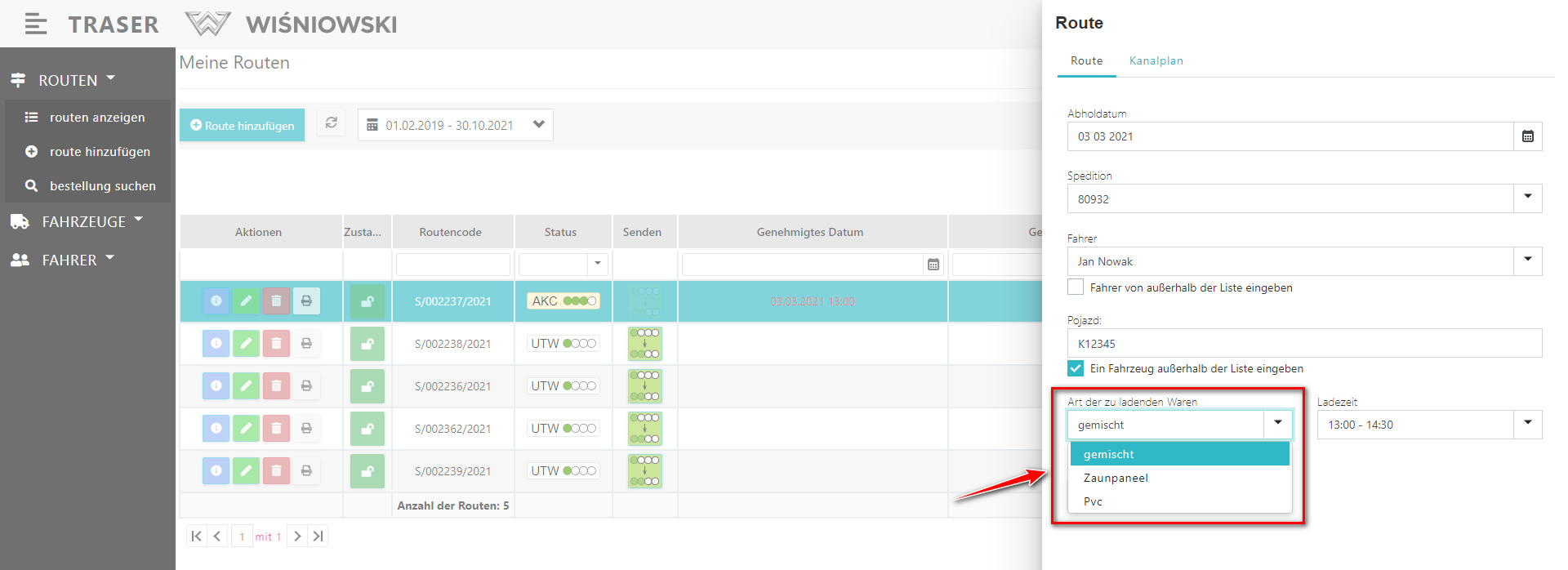Enable 'Fahrer von außerhalb der Liste eingeben'
Viewport: 1568px width, 570px height.
(x=1076, y=287)
